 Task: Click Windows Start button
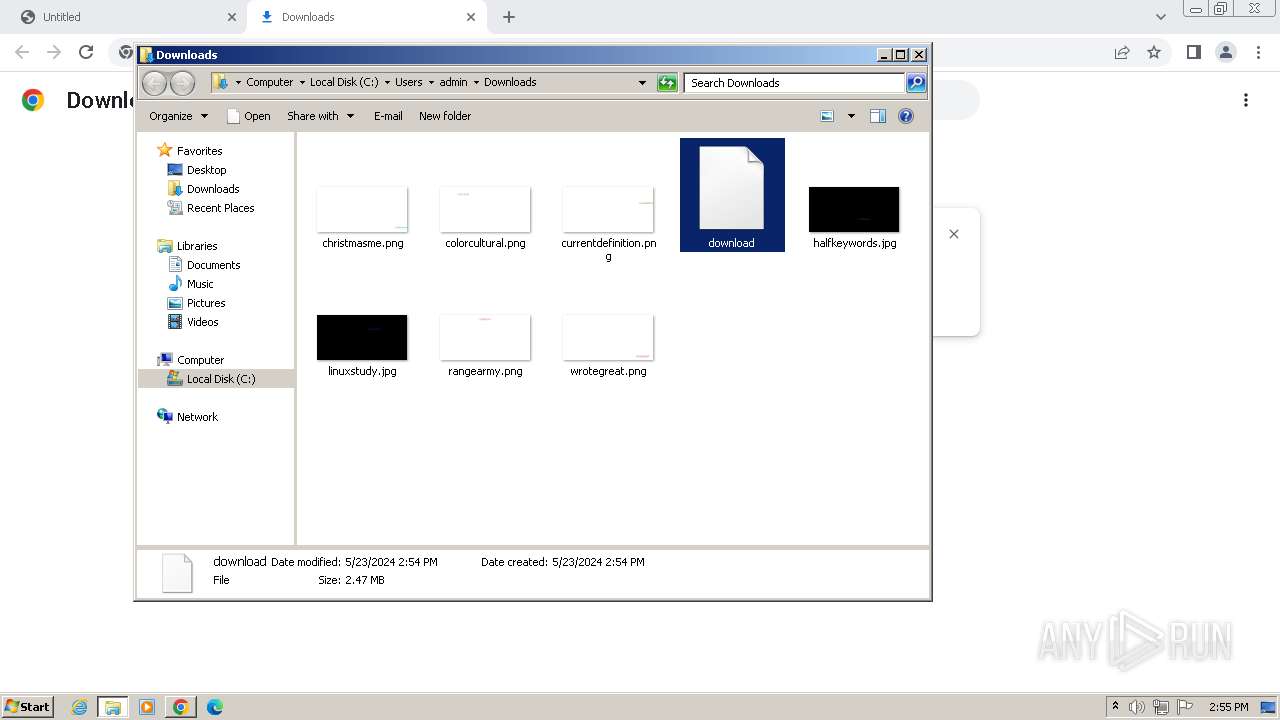[x=27, y=706]
